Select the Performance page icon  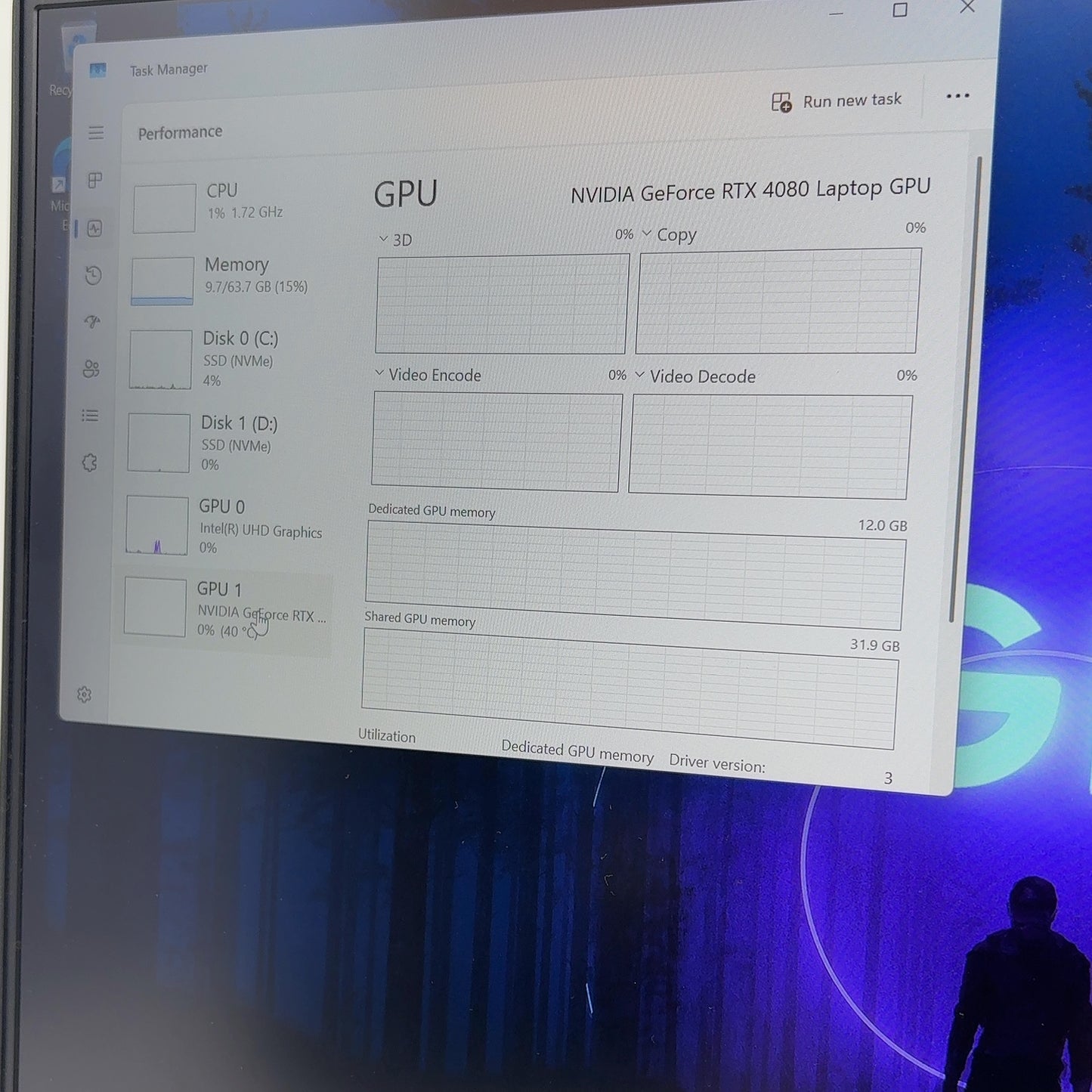(x=94, y=228)
